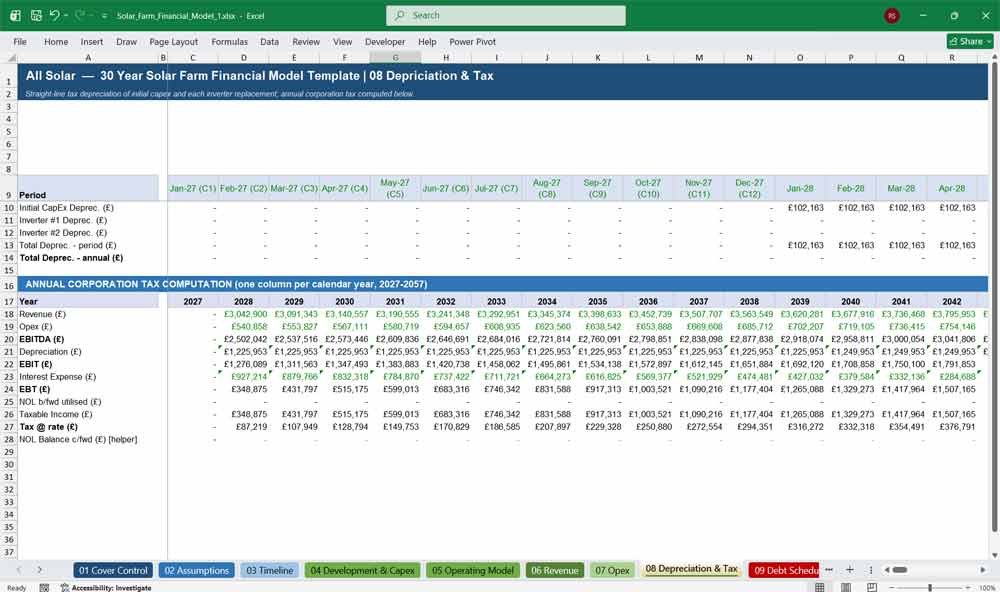The height and width of the screenshot is (592, 1000).
Task: Switch to Page Break Preview icon
Action: 872,587
